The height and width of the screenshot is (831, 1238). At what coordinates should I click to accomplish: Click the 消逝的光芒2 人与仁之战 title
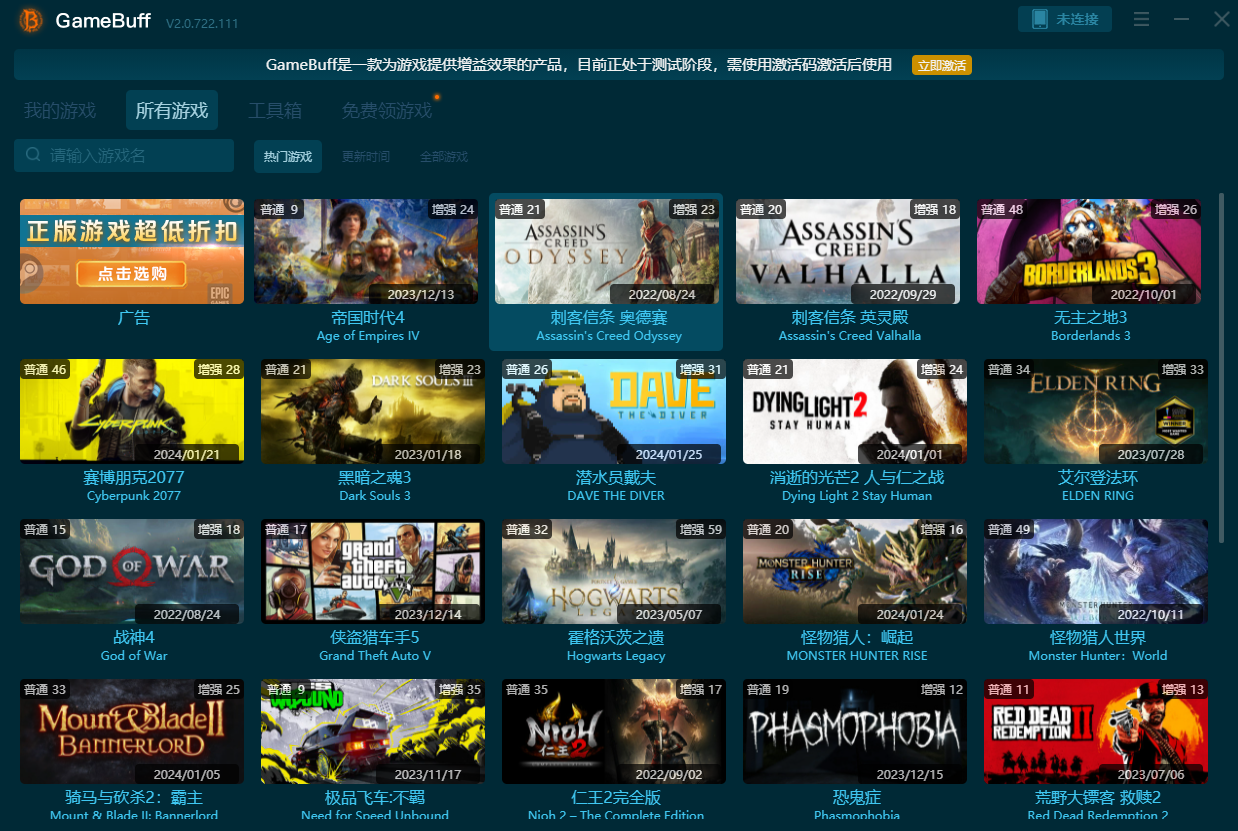pyautogui.click(x=856, y=477)
